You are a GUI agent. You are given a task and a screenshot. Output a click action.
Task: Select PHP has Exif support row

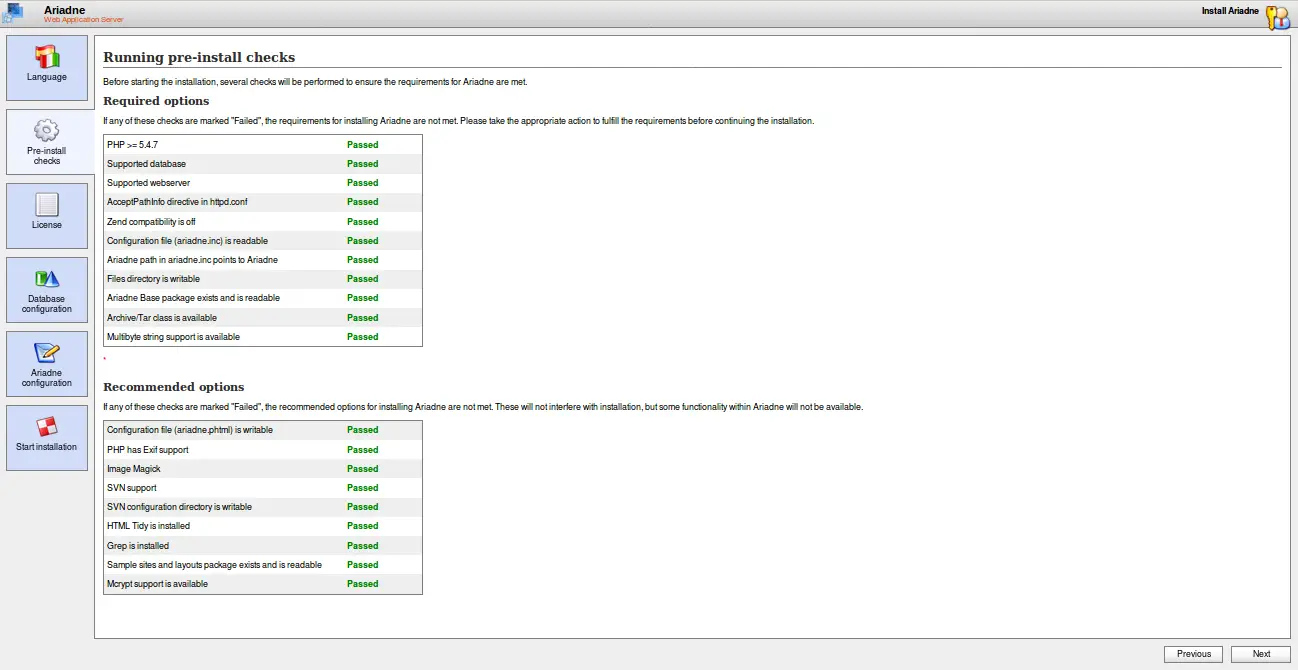(263, 450)
